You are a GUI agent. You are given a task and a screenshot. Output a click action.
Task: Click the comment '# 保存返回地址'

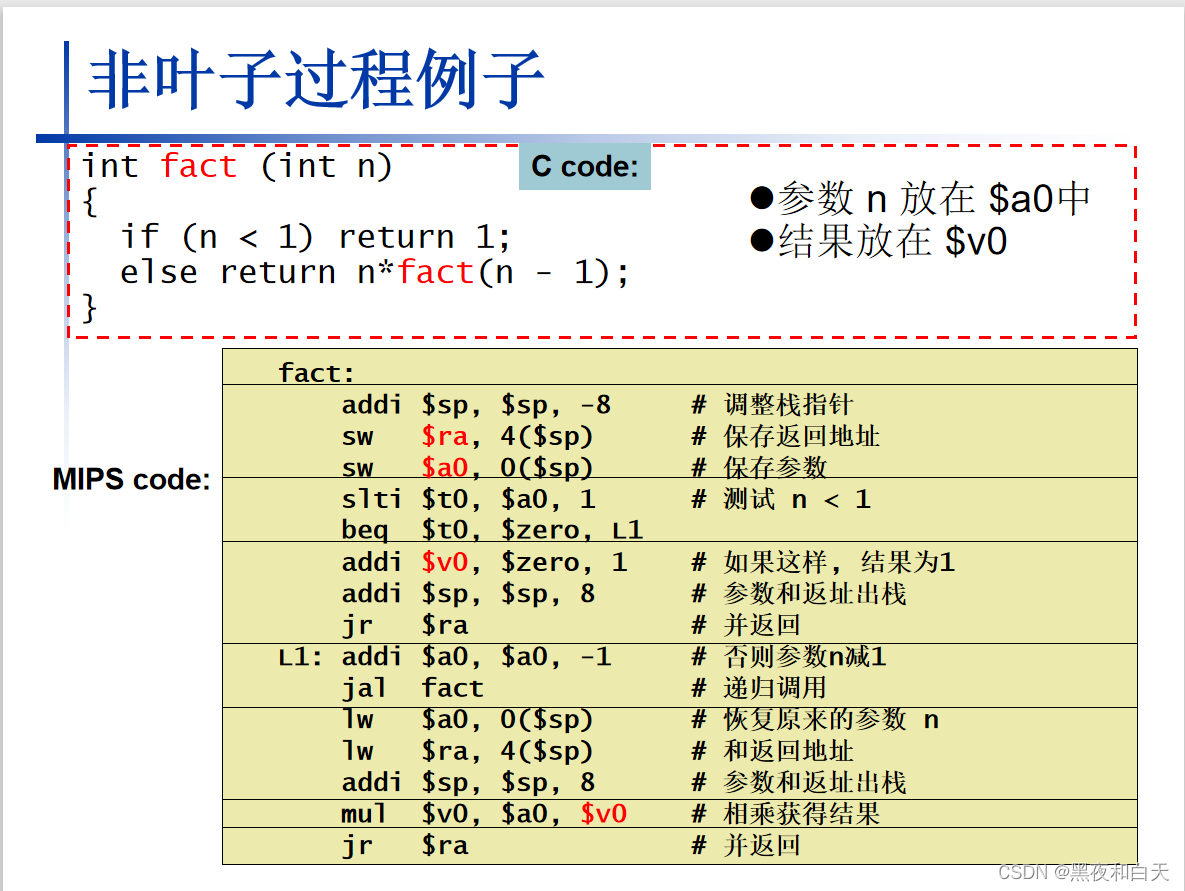[x=785, y=437]
